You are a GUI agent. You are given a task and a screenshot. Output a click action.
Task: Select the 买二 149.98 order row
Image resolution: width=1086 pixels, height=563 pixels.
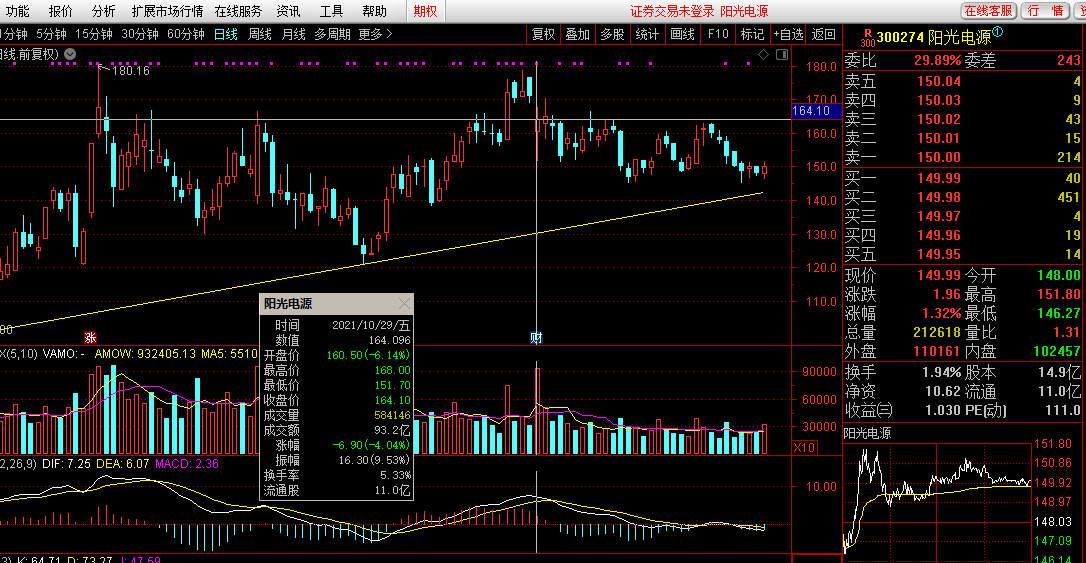point(963,197)
